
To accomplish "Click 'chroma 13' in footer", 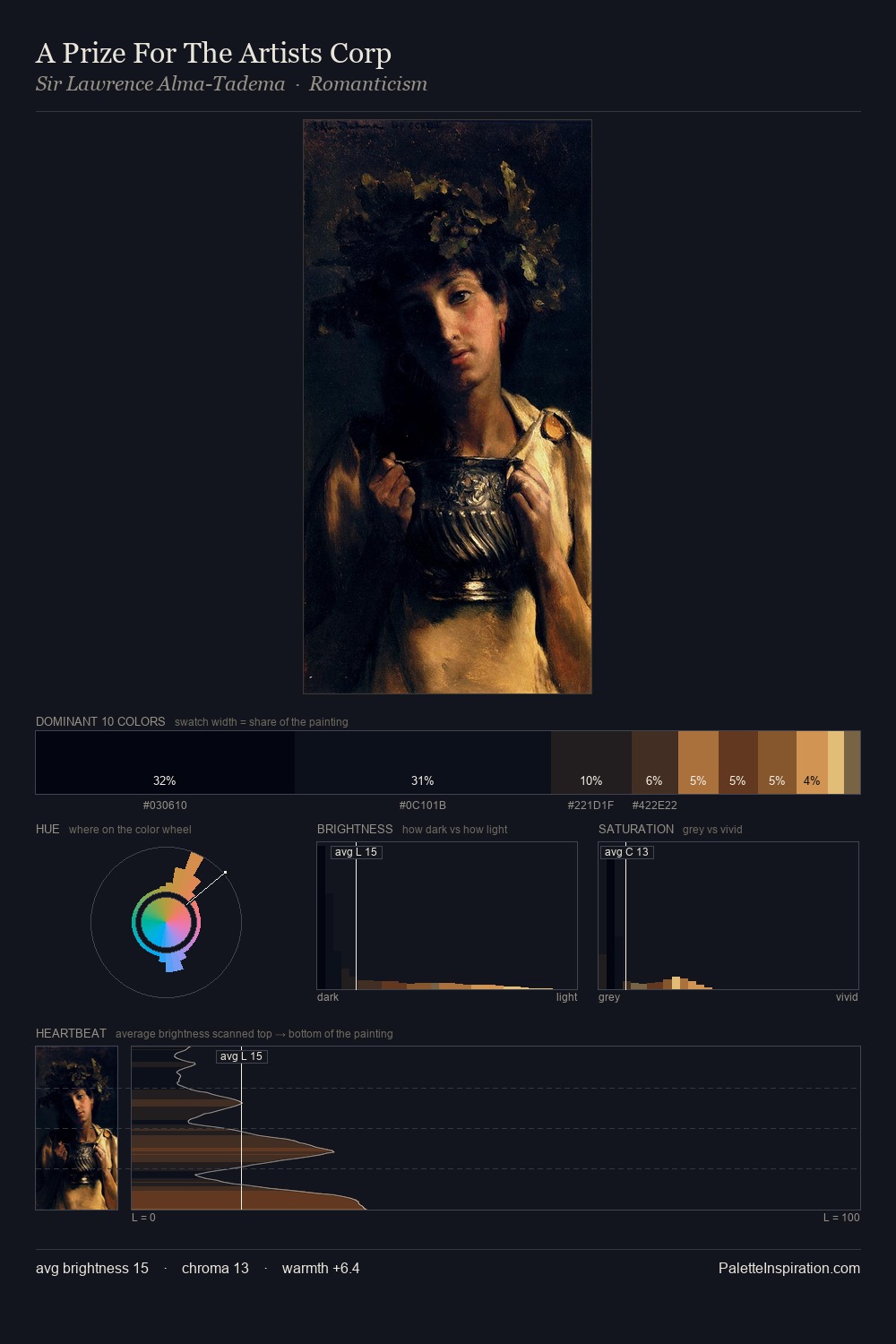I will click(215, 1269).
